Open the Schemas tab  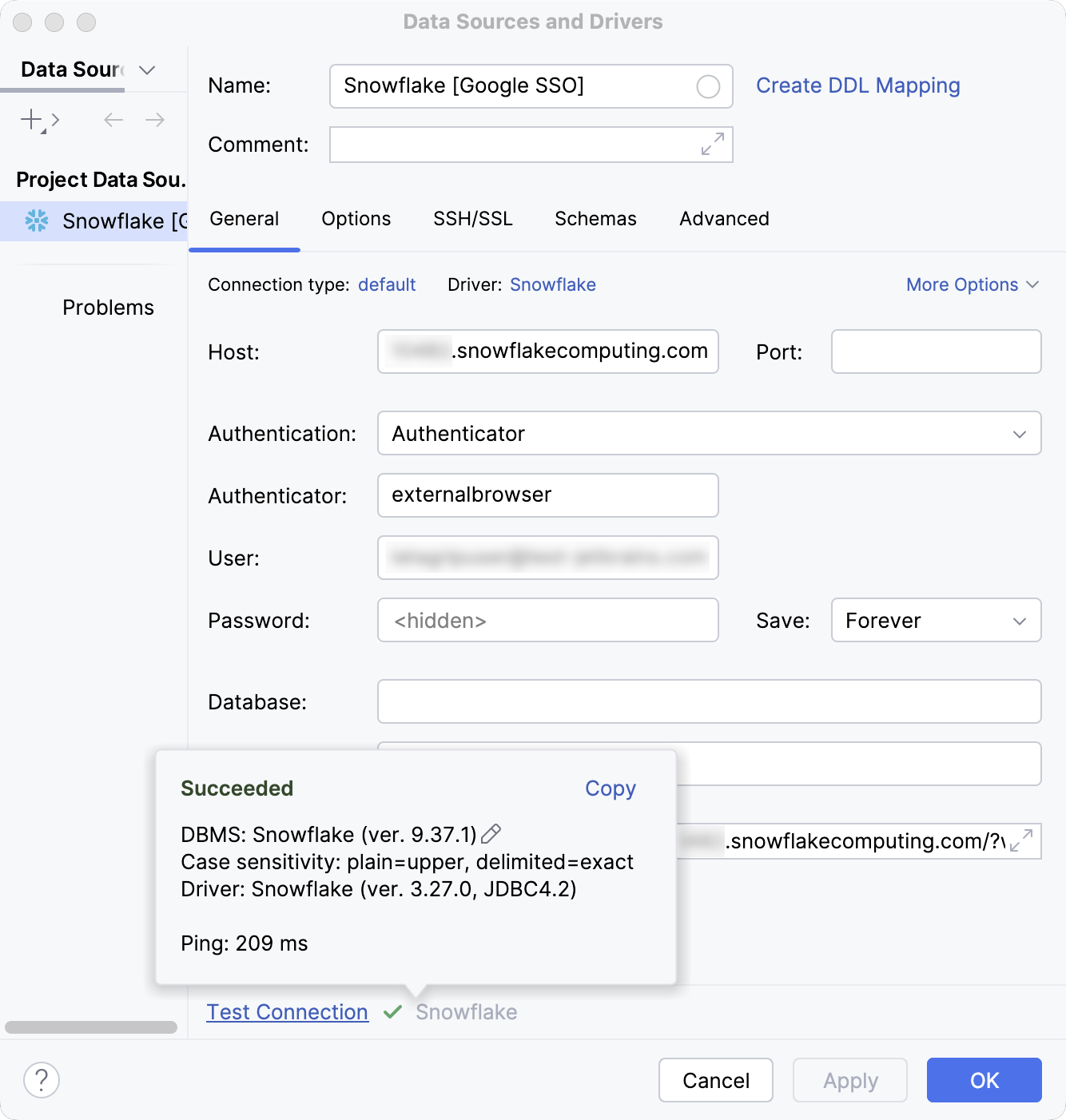point(595,219)
